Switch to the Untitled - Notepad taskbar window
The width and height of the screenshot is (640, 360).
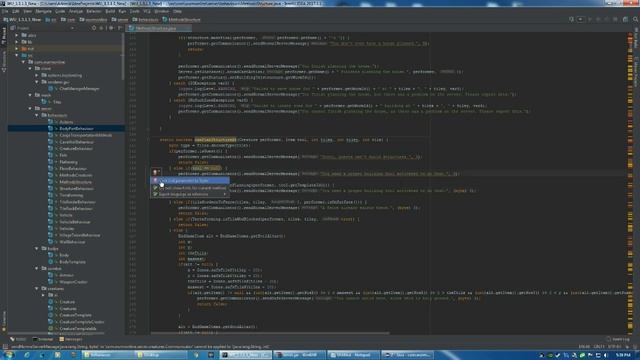(x=353, y=355)
